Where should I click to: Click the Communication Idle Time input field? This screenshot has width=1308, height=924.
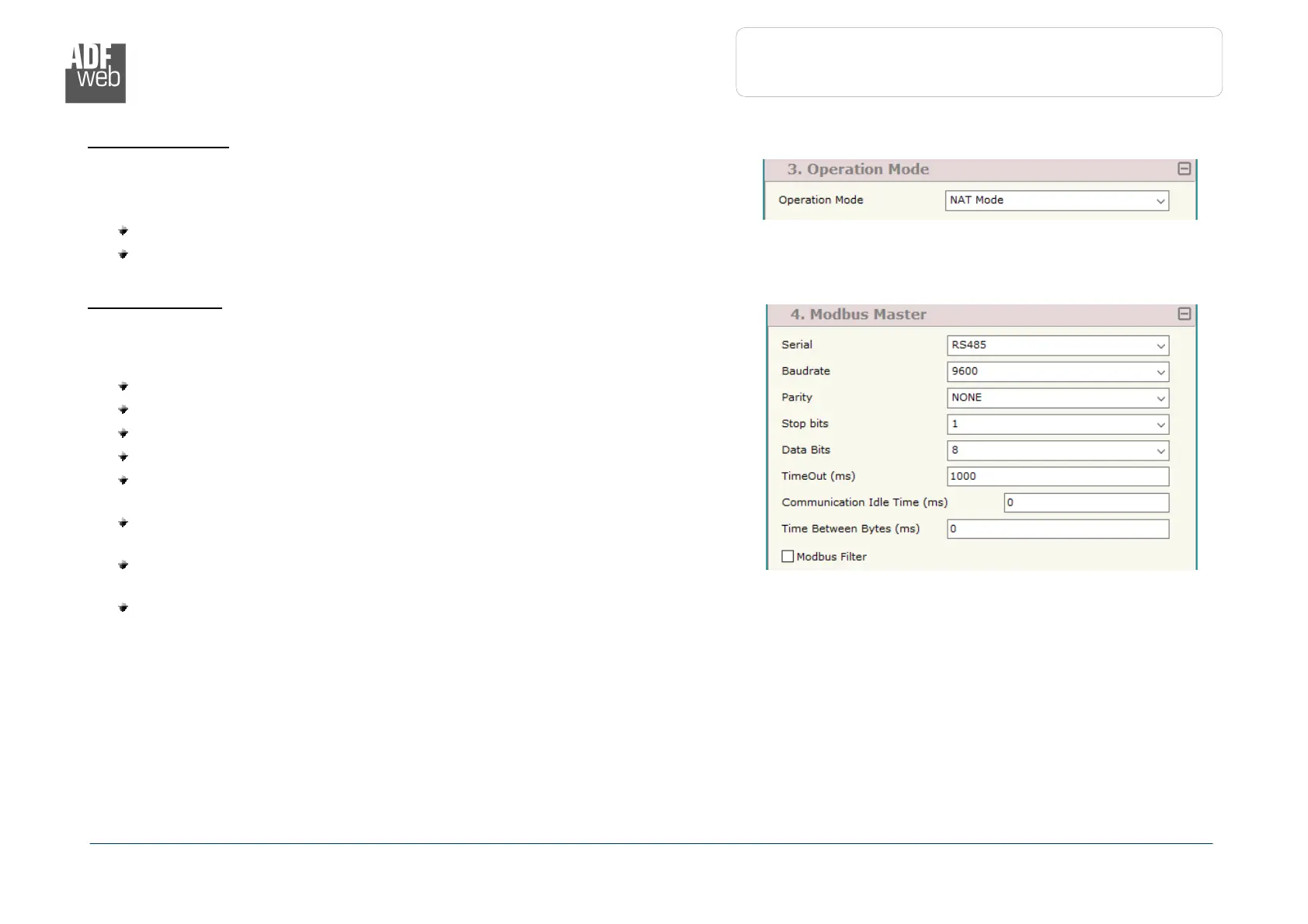[x=1087, y=503]
